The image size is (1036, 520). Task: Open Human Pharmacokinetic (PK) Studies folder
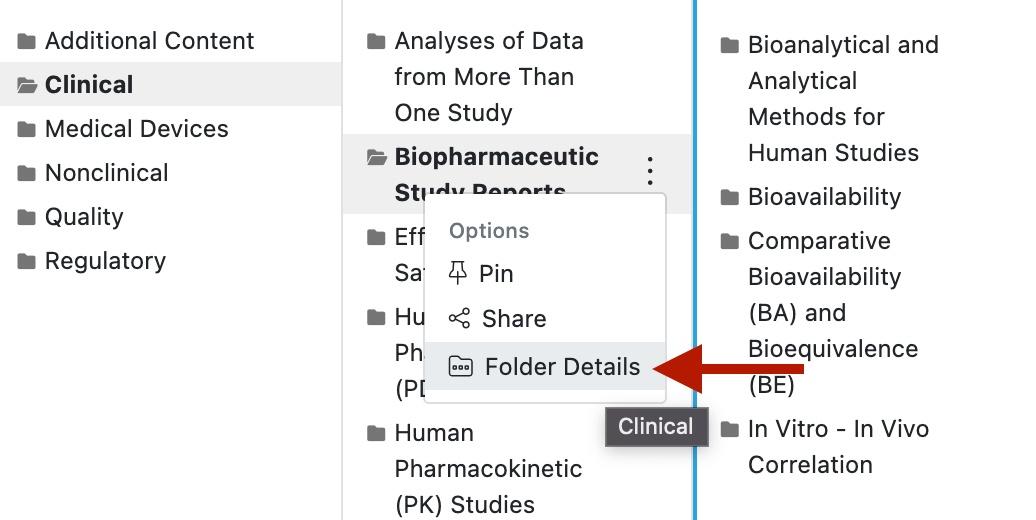[x=488, y=469]
